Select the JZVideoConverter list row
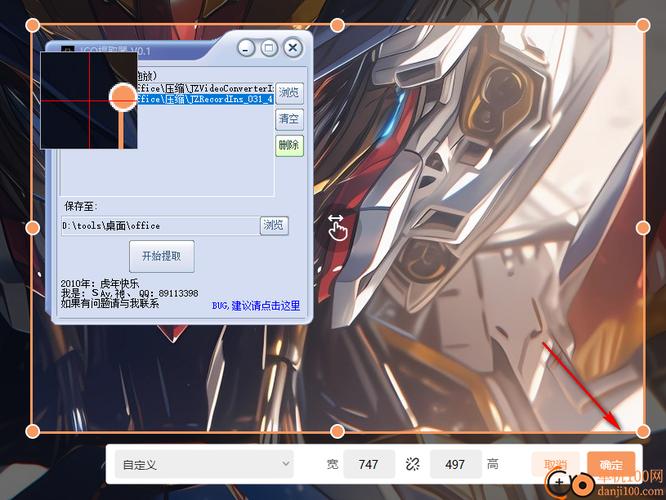This screenshot has width=666, height=500. click(205, 88)
